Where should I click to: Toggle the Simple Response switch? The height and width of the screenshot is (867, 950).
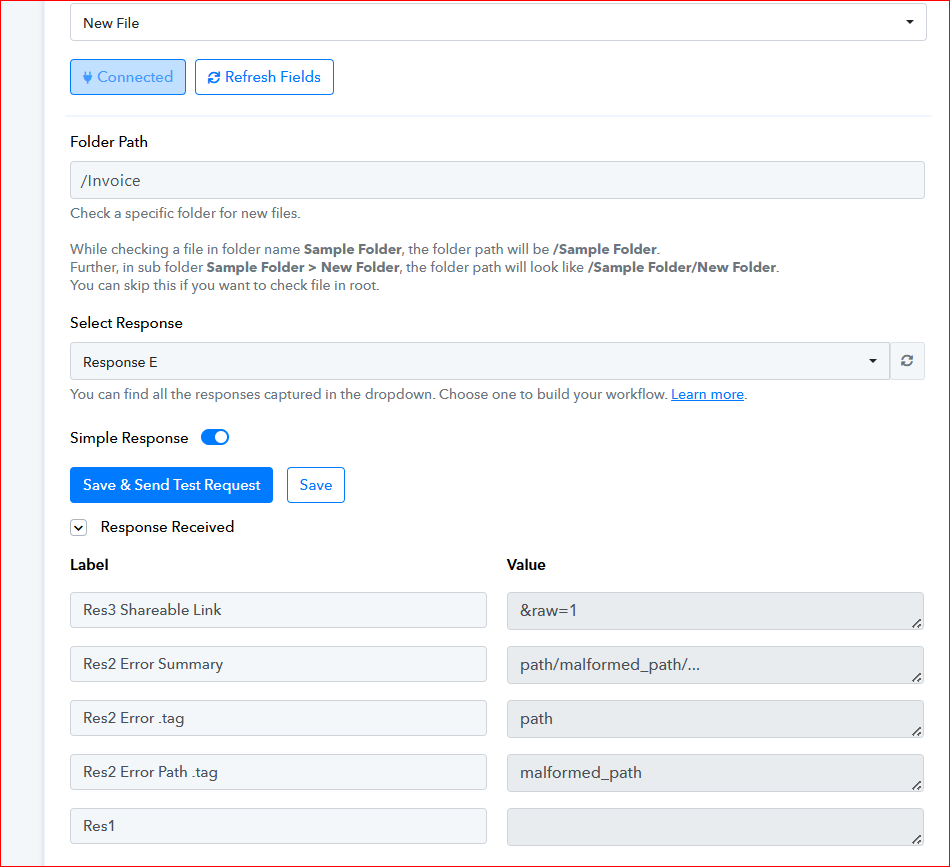click(215, 438)
